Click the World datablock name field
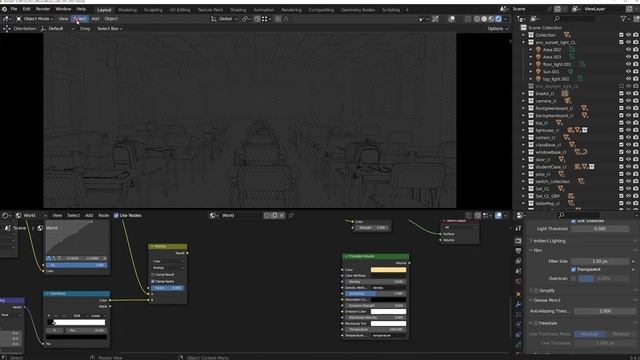The image size is (640, 360). tap(242, 215)
